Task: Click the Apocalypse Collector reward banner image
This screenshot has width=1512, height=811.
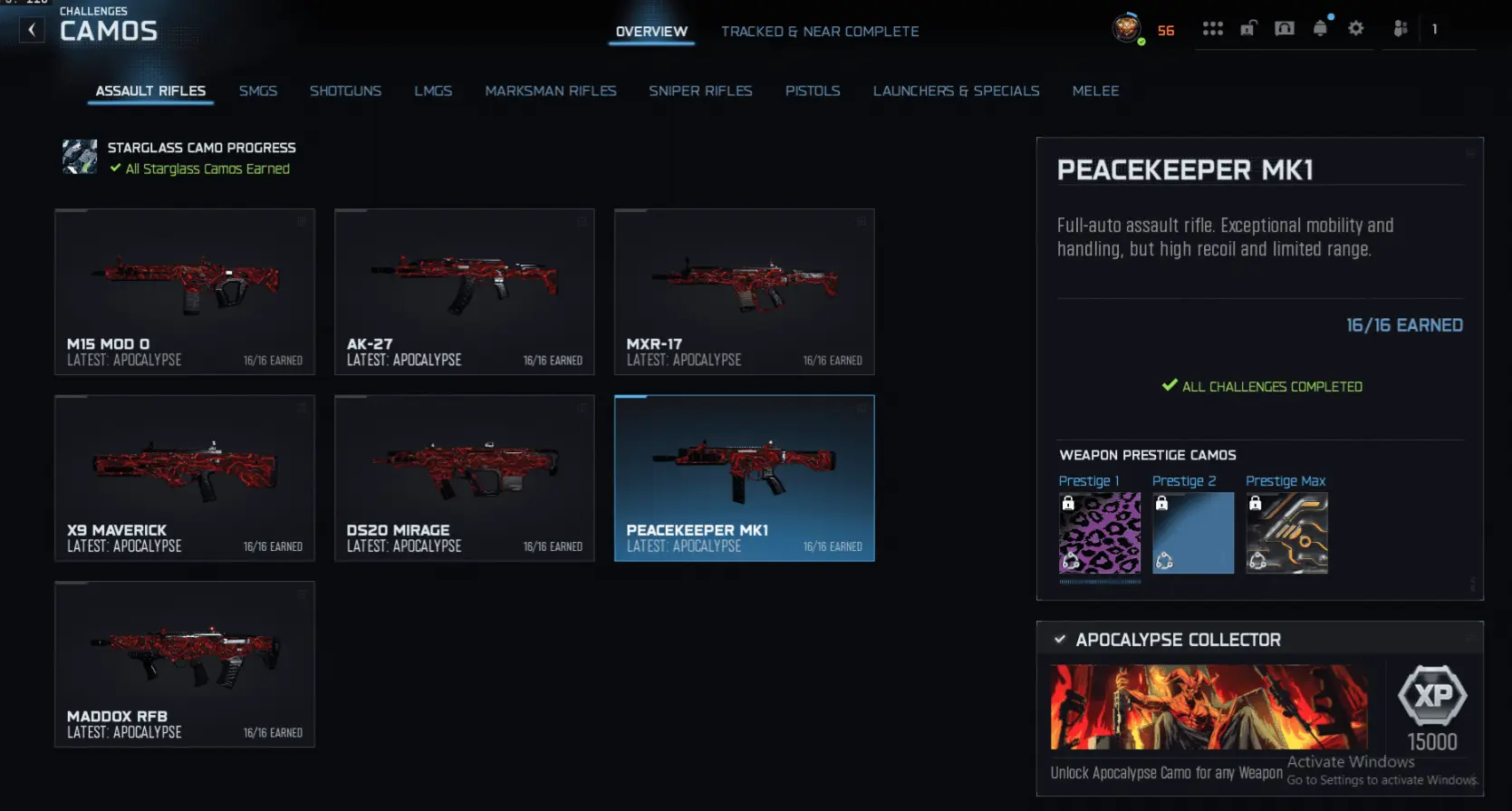Action: pos(1209,707)
